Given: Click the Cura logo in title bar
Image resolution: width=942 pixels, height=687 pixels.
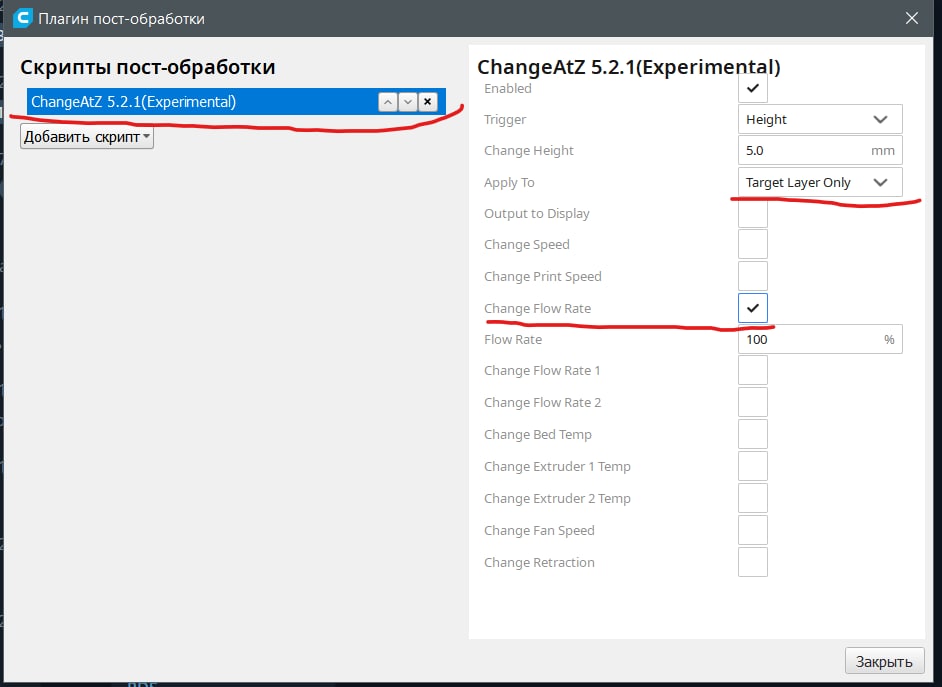Looking at the screenshot, I should 22,18.
